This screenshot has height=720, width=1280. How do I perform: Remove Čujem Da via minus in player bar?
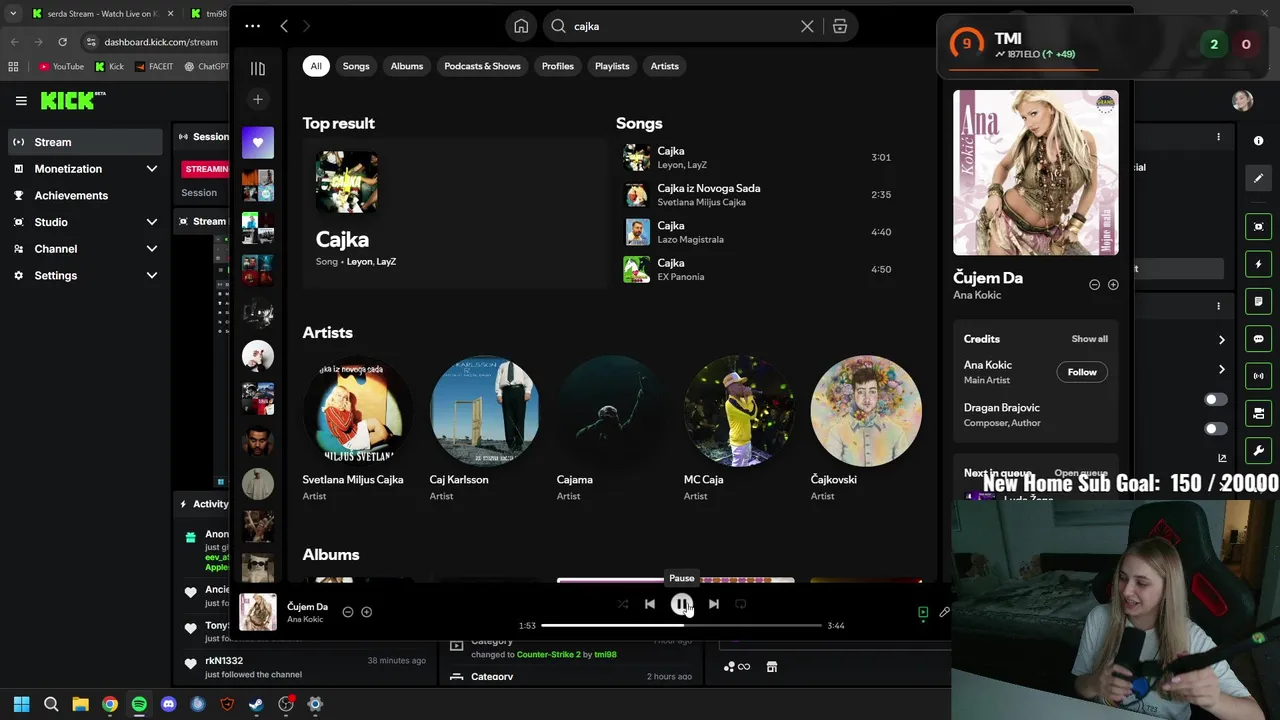(x=348, y=612)
